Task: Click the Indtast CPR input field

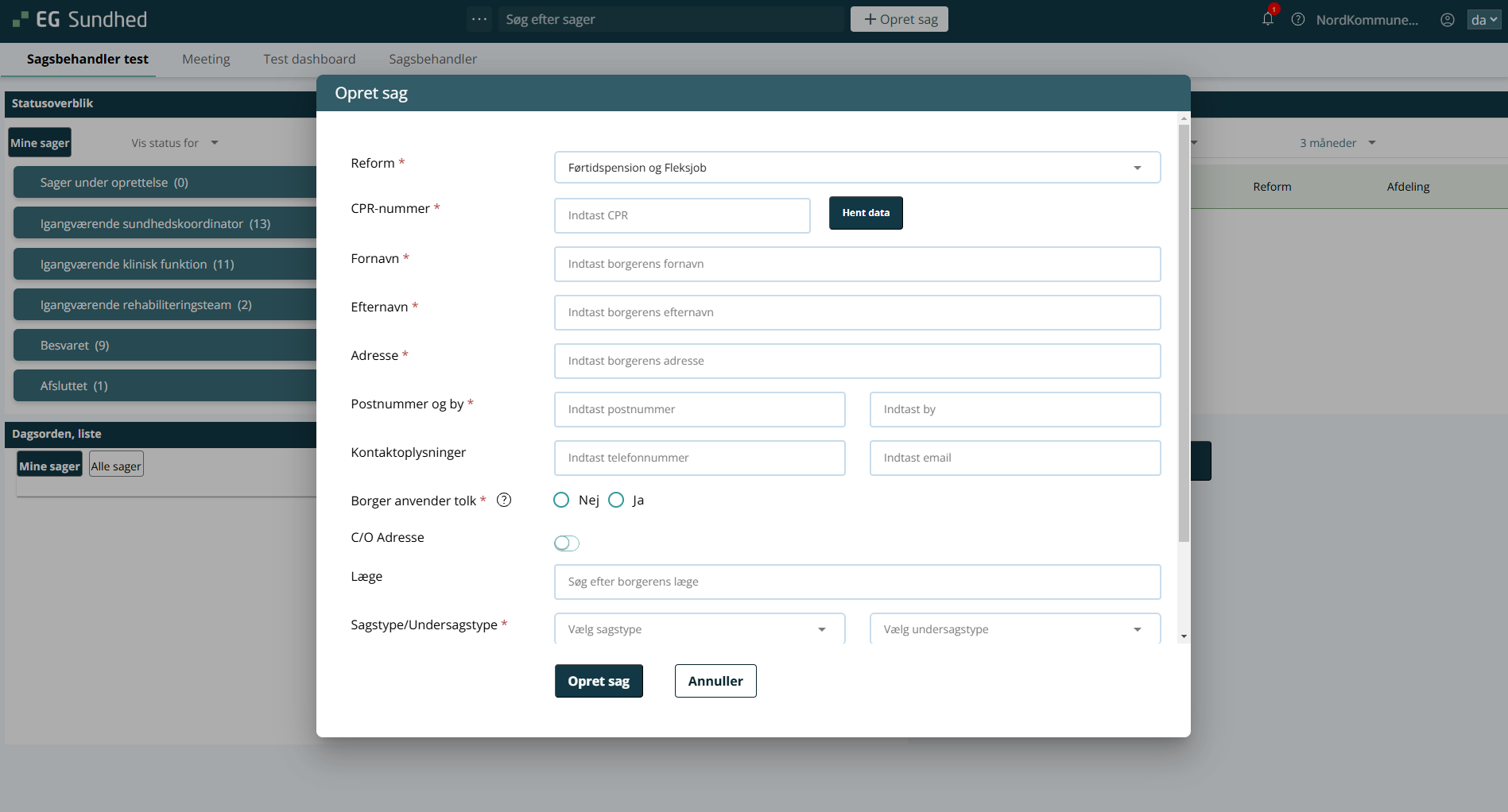Action: tap(681, 215)
